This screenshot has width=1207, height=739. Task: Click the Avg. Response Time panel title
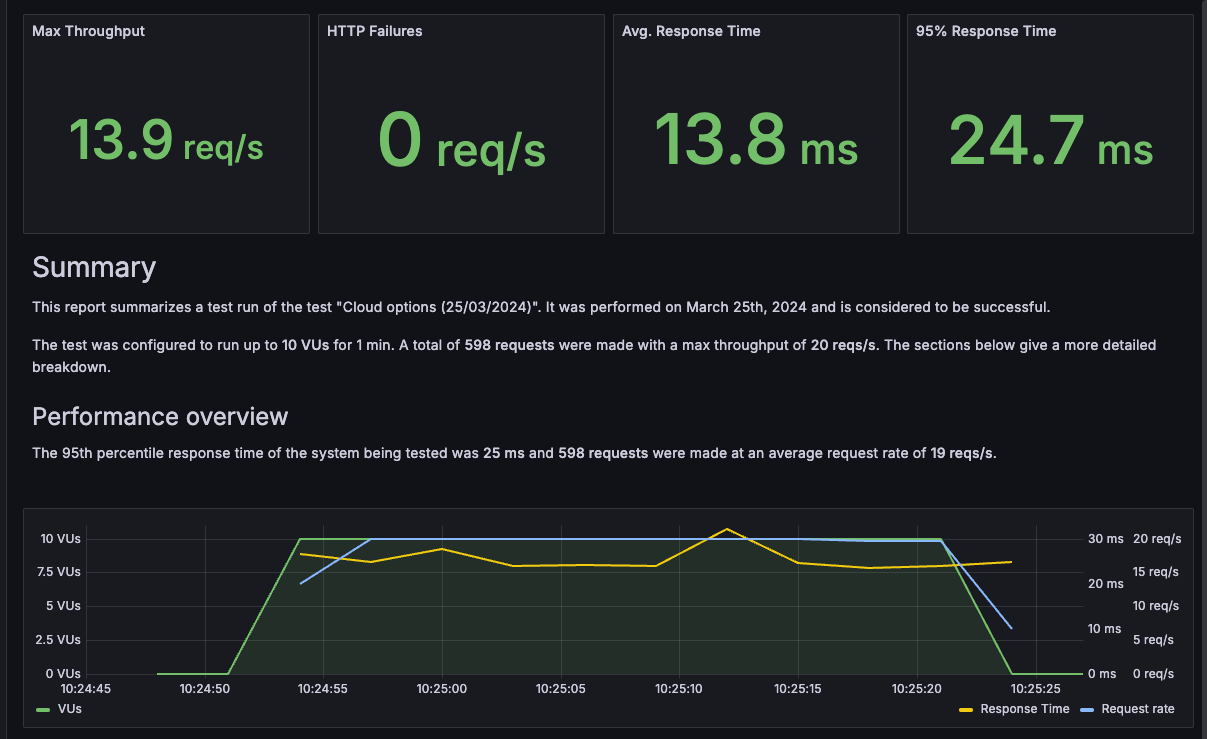click(x=691, y=31)
